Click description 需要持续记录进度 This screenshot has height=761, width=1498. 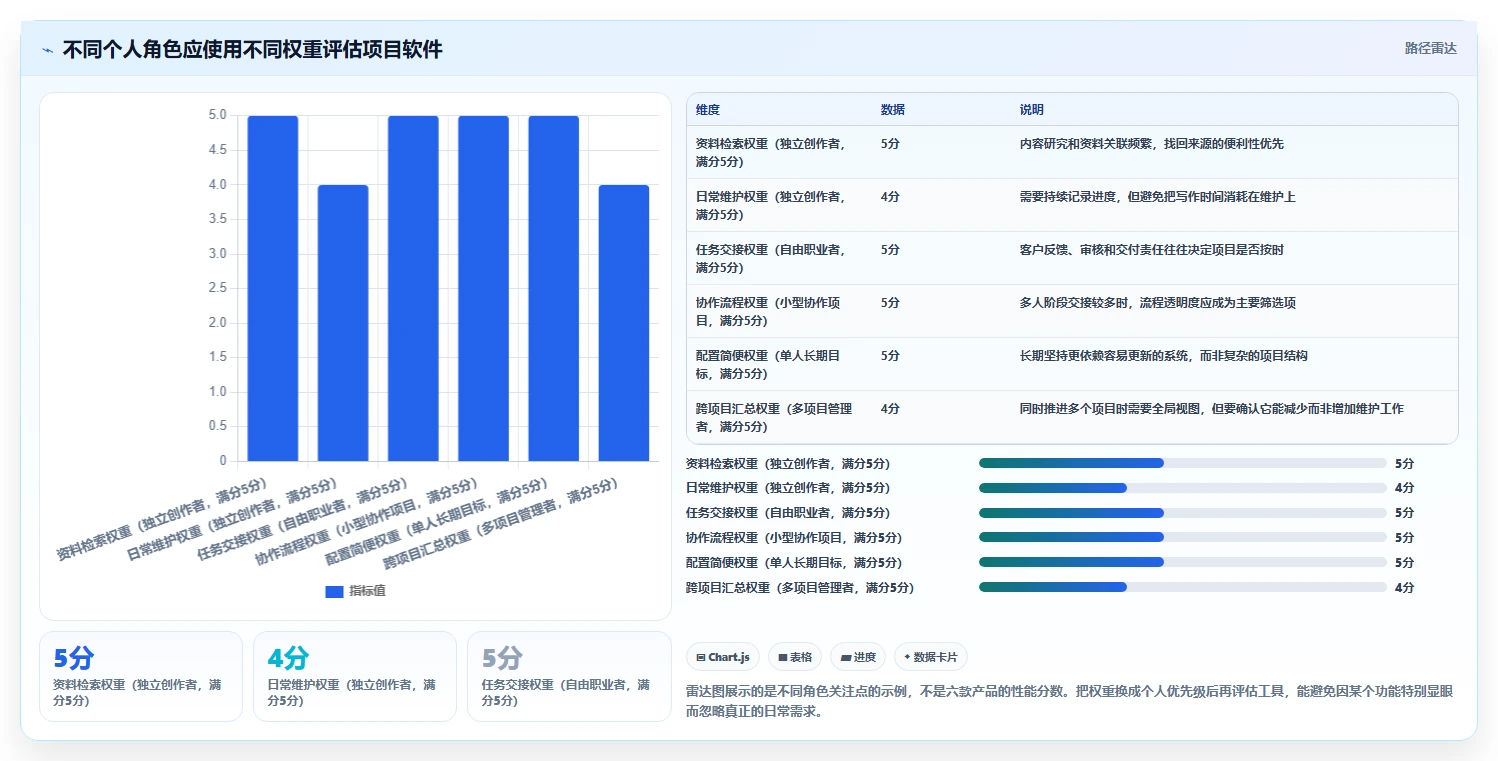(x=1158, y=197)
